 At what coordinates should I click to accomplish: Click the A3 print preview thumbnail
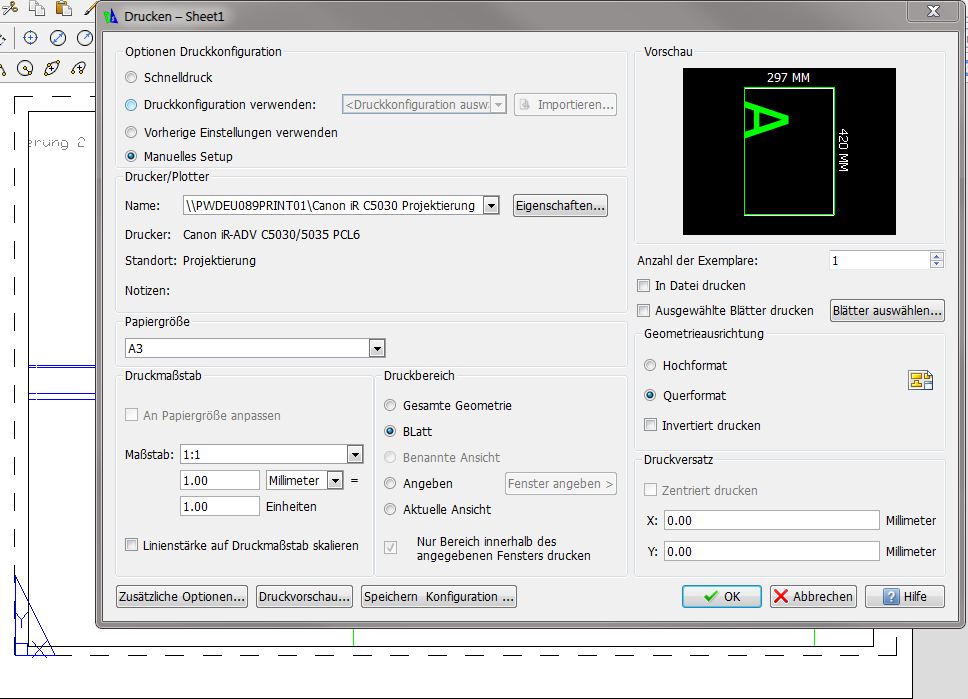point(789,151)
